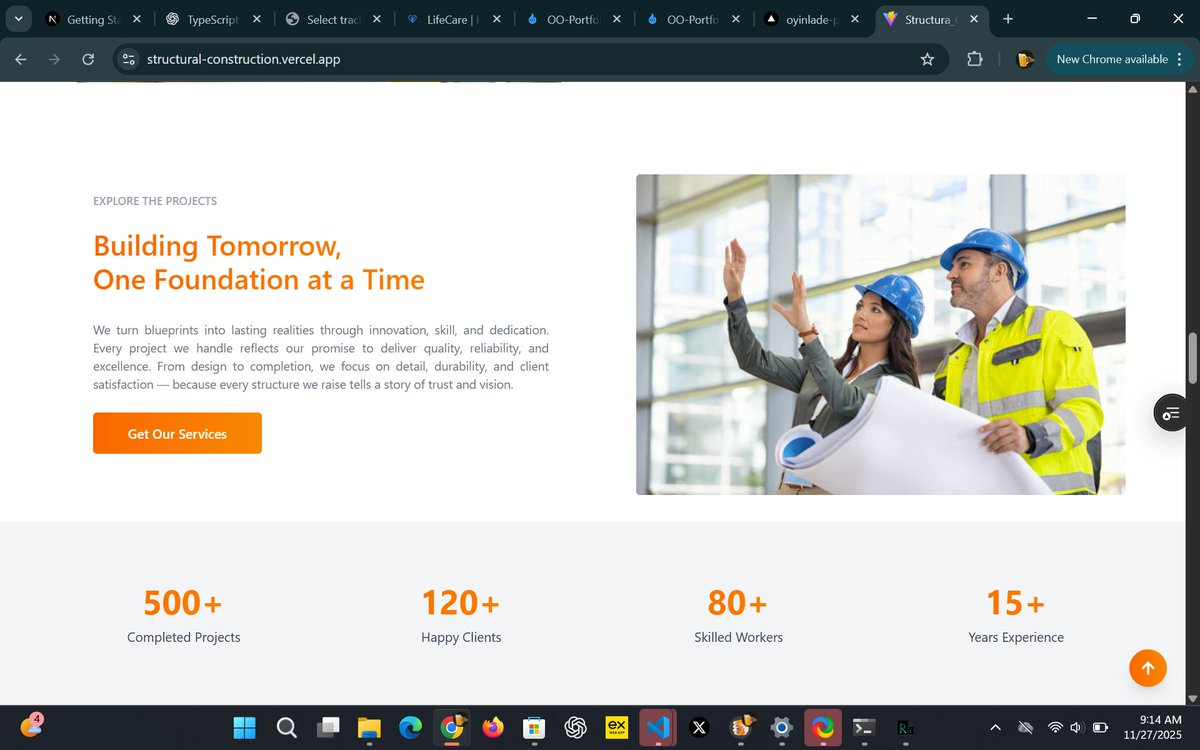Open a new browser tab
The image size is (1200, 750).
tap(1007, 19)
